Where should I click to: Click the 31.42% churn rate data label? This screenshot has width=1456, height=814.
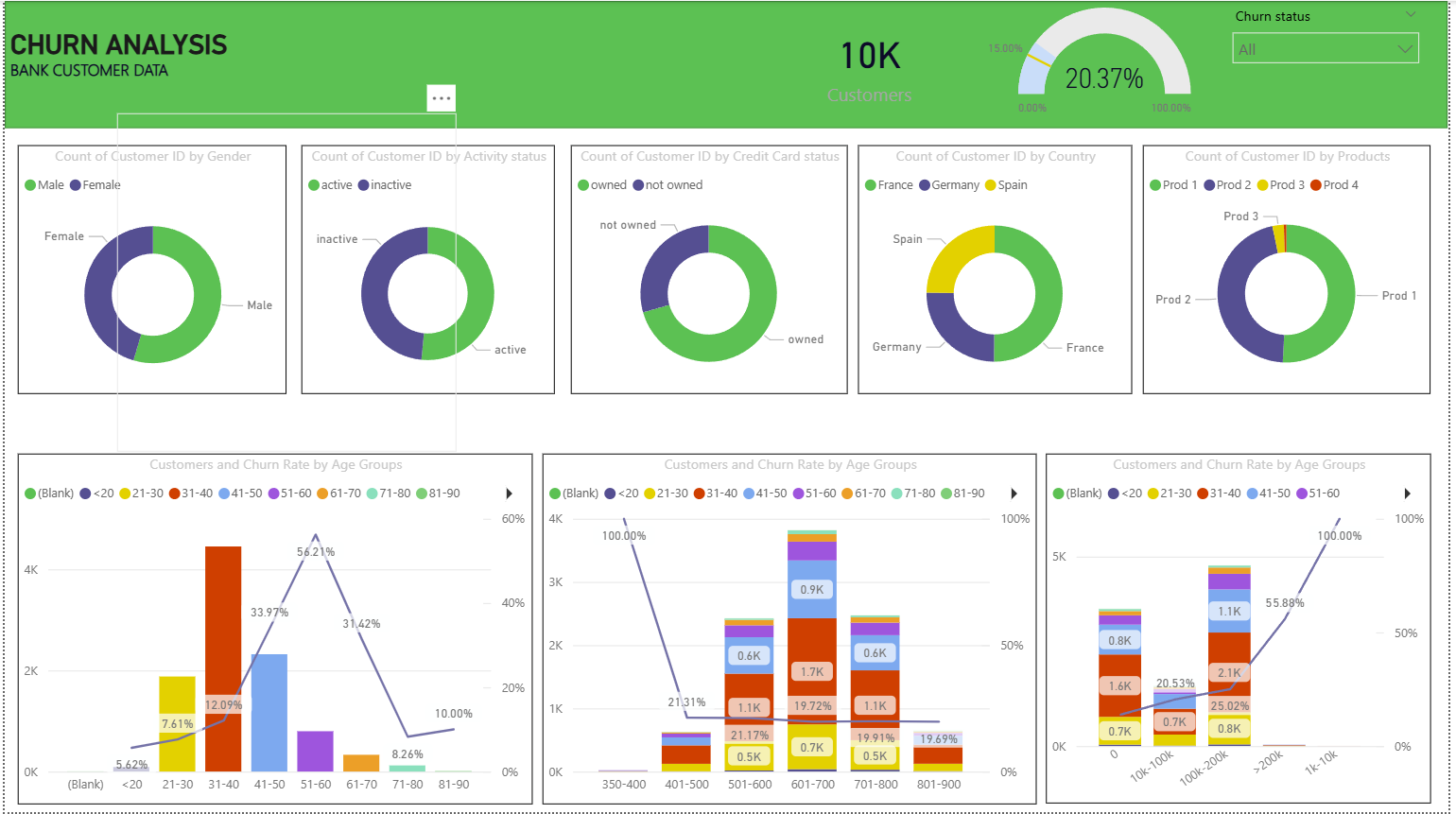pos(361,624)
